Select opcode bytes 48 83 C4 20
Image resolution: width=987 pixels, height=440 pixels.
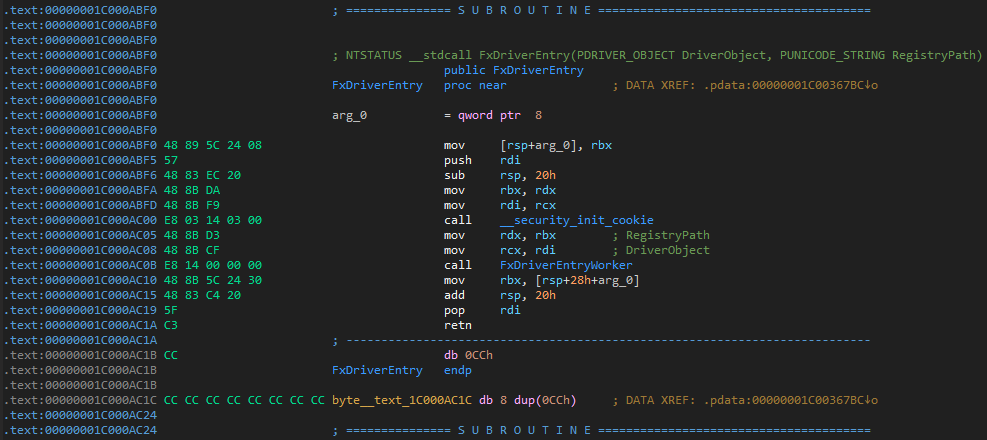tap(201, 295)
